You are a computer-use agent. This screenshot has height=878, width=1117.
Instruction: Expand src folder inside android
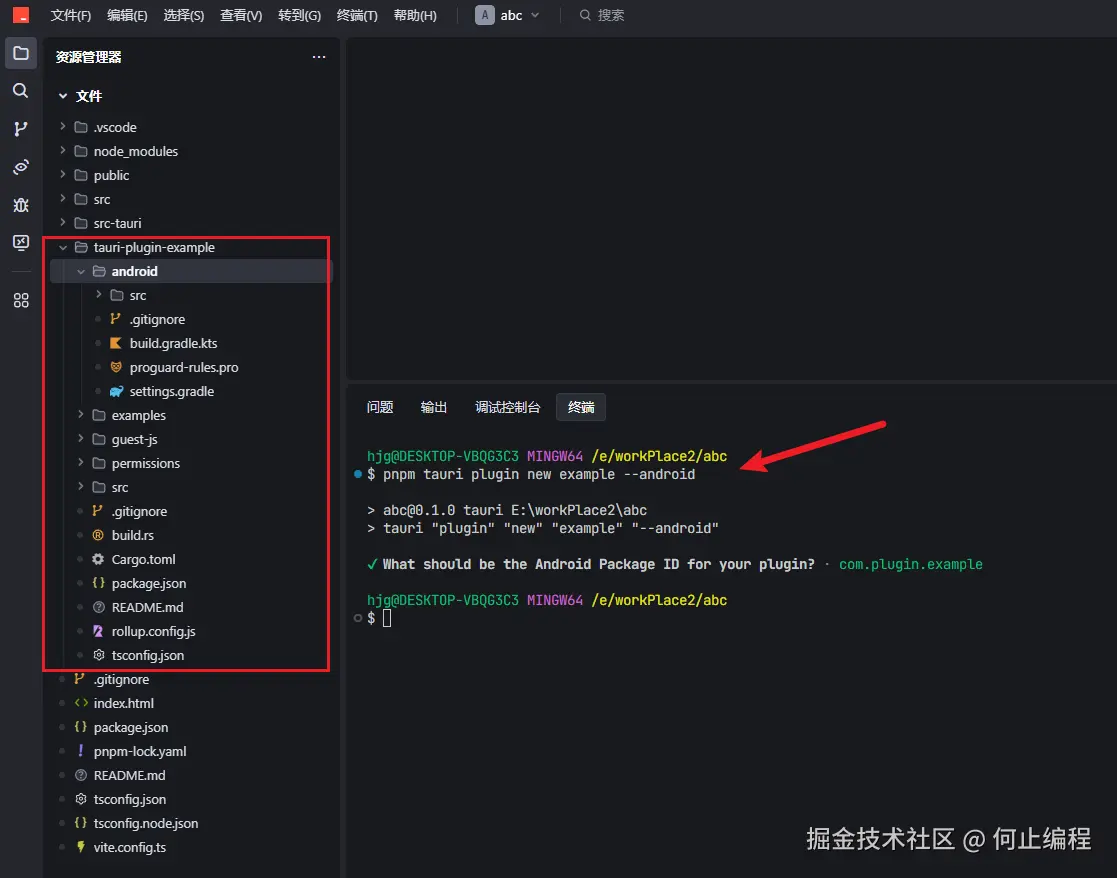[98, 295]
